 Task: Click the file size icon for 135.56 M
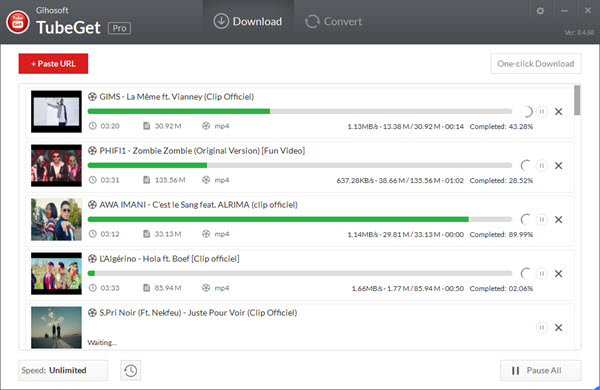pos(146,179)
